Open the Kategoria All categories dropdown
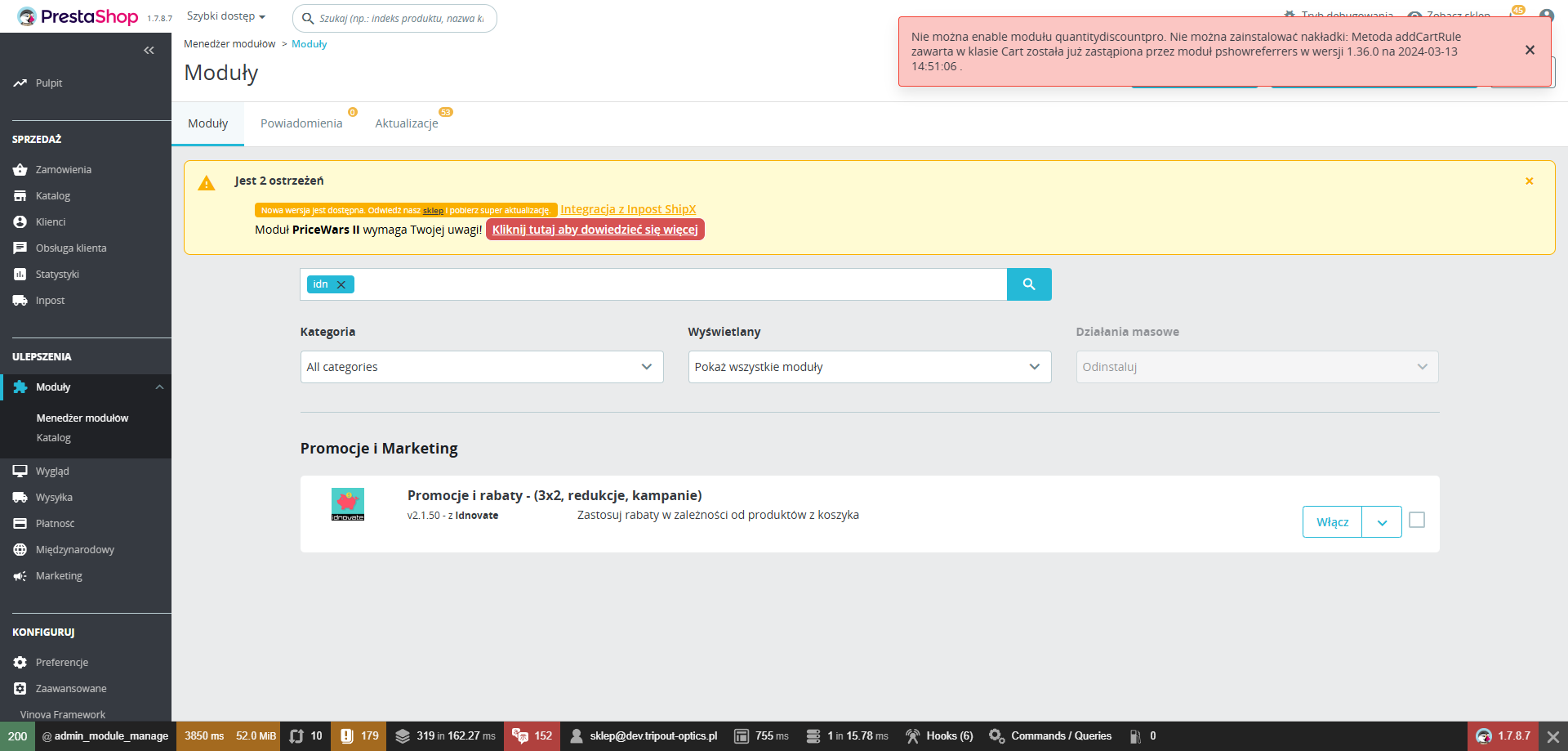 click(482, 367)
